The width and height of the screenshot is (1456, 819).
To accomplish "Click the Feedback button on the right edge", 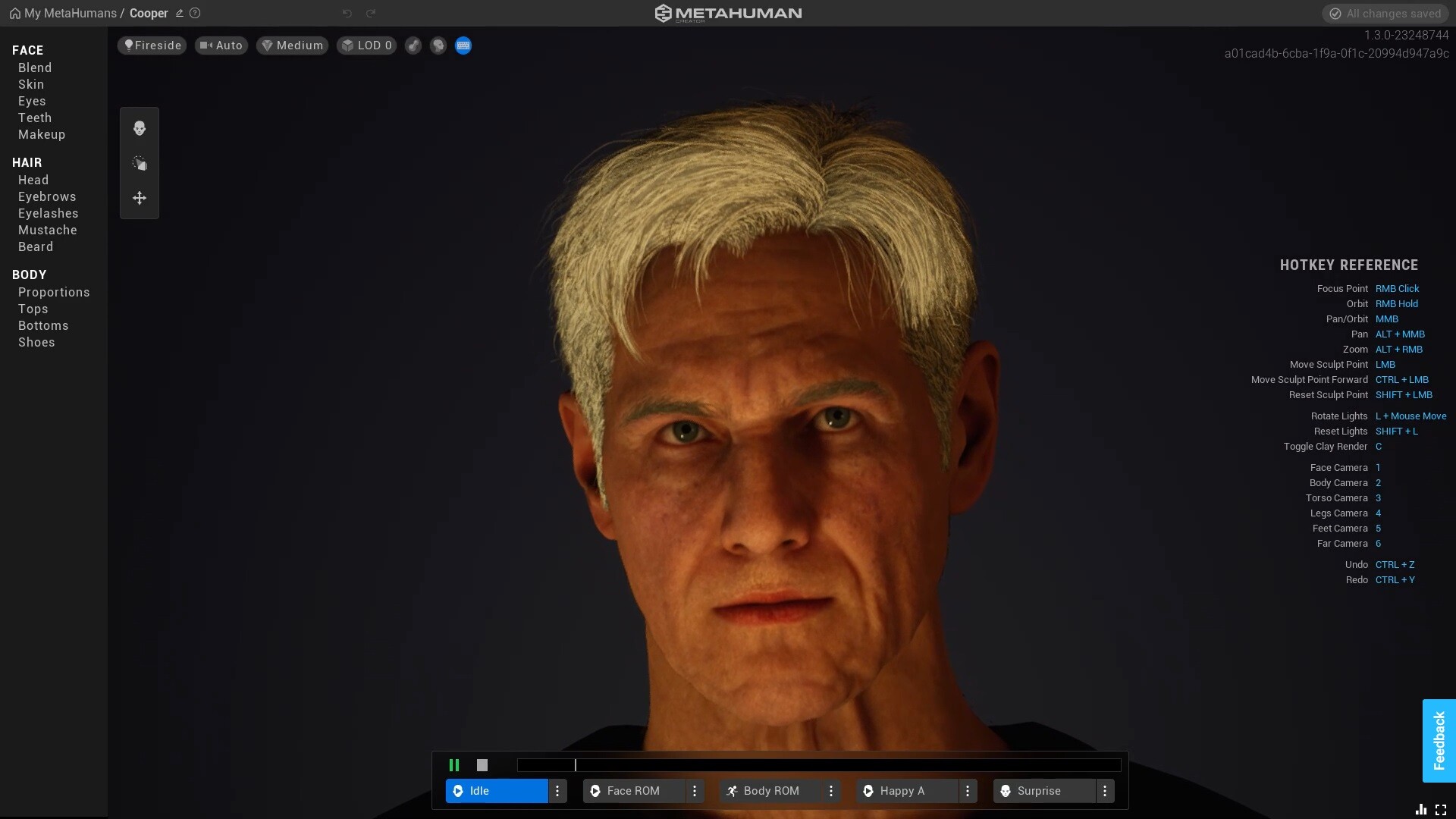I will [1439, 741].
